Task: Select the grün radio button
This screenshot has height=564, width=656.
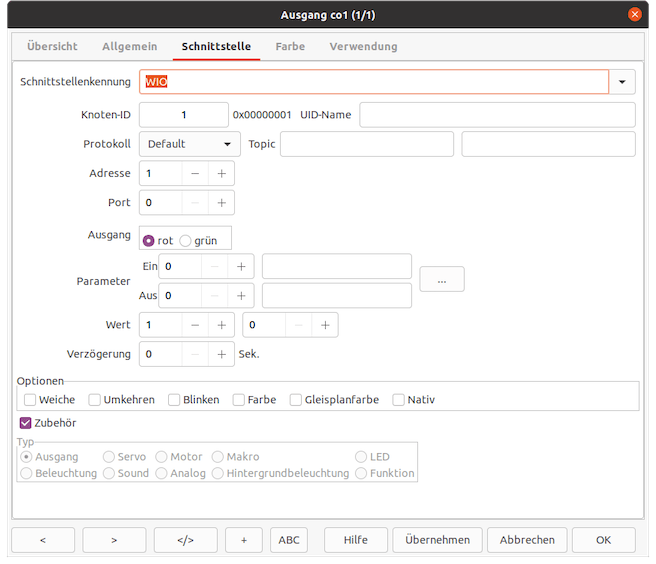Action: pyautogui.click(x=185, y=241)
